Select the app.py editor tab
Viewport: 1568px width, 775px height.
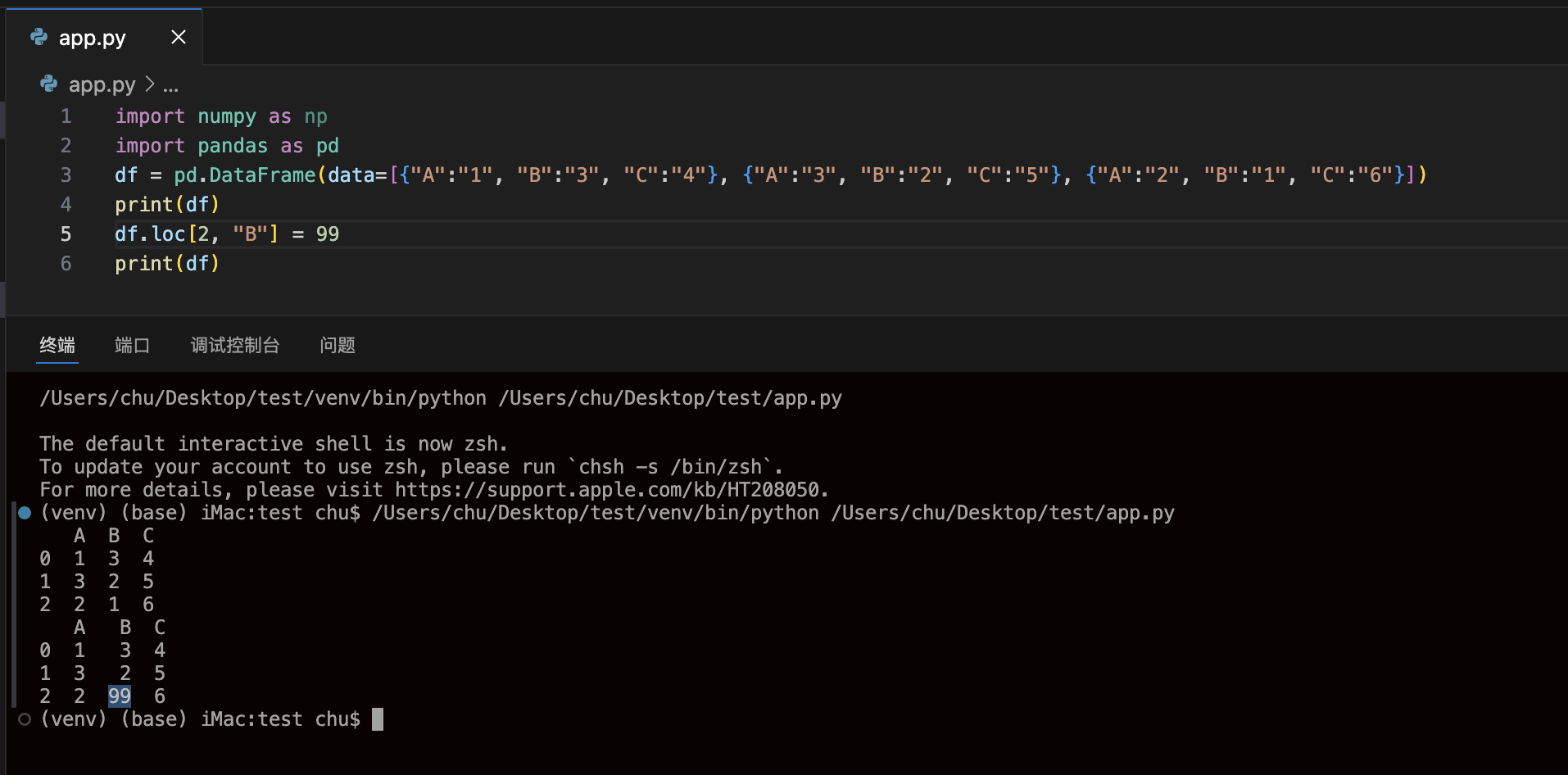coord(92,38)
